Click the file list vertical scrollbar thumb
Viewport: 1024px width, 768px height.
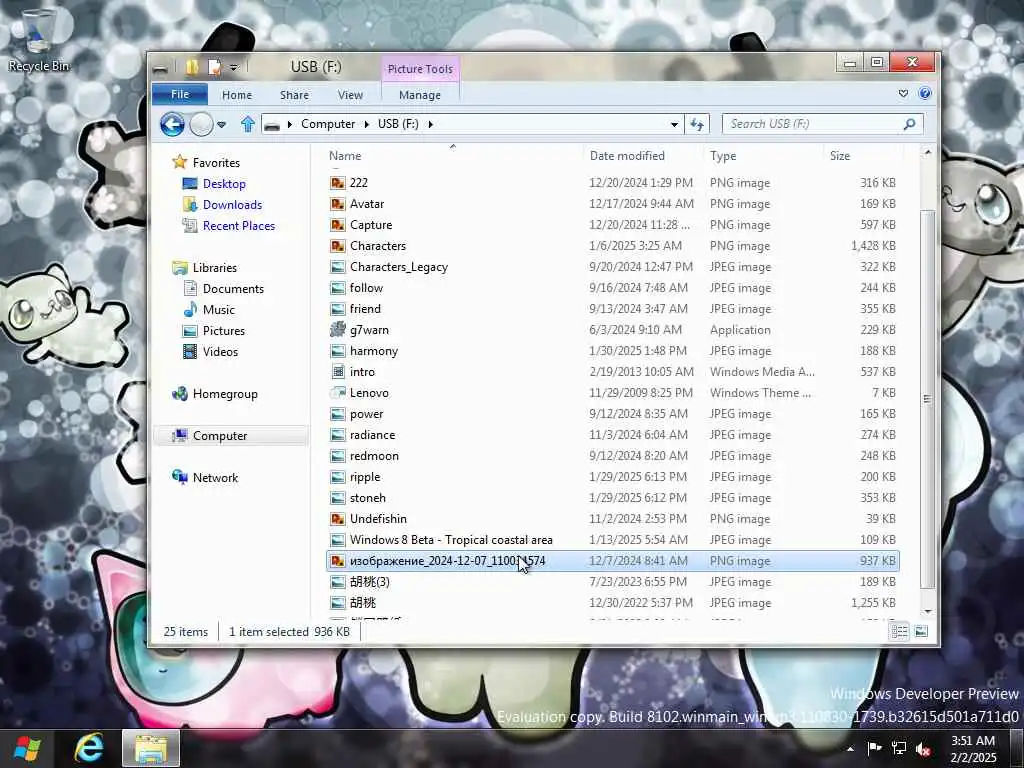[927, 400]
